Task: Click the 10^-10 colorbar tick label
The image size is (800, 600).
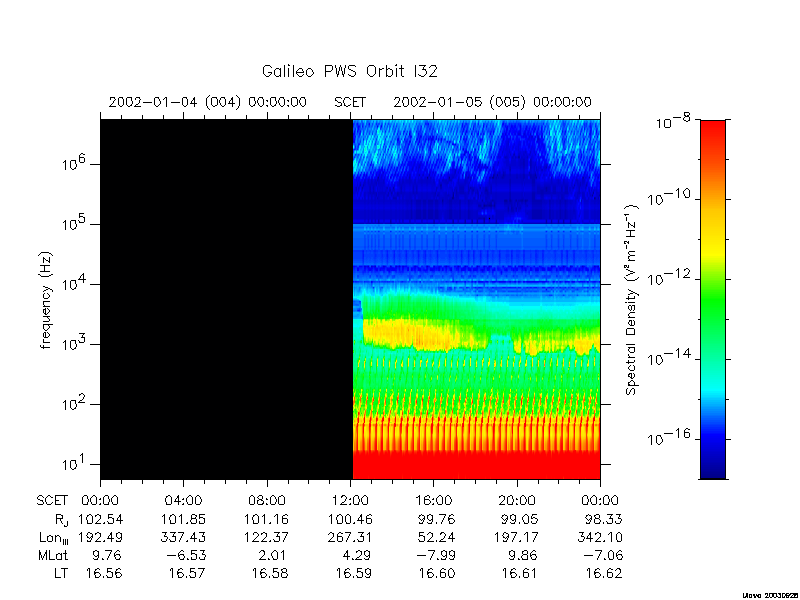Action: click(x=668, y=197)
